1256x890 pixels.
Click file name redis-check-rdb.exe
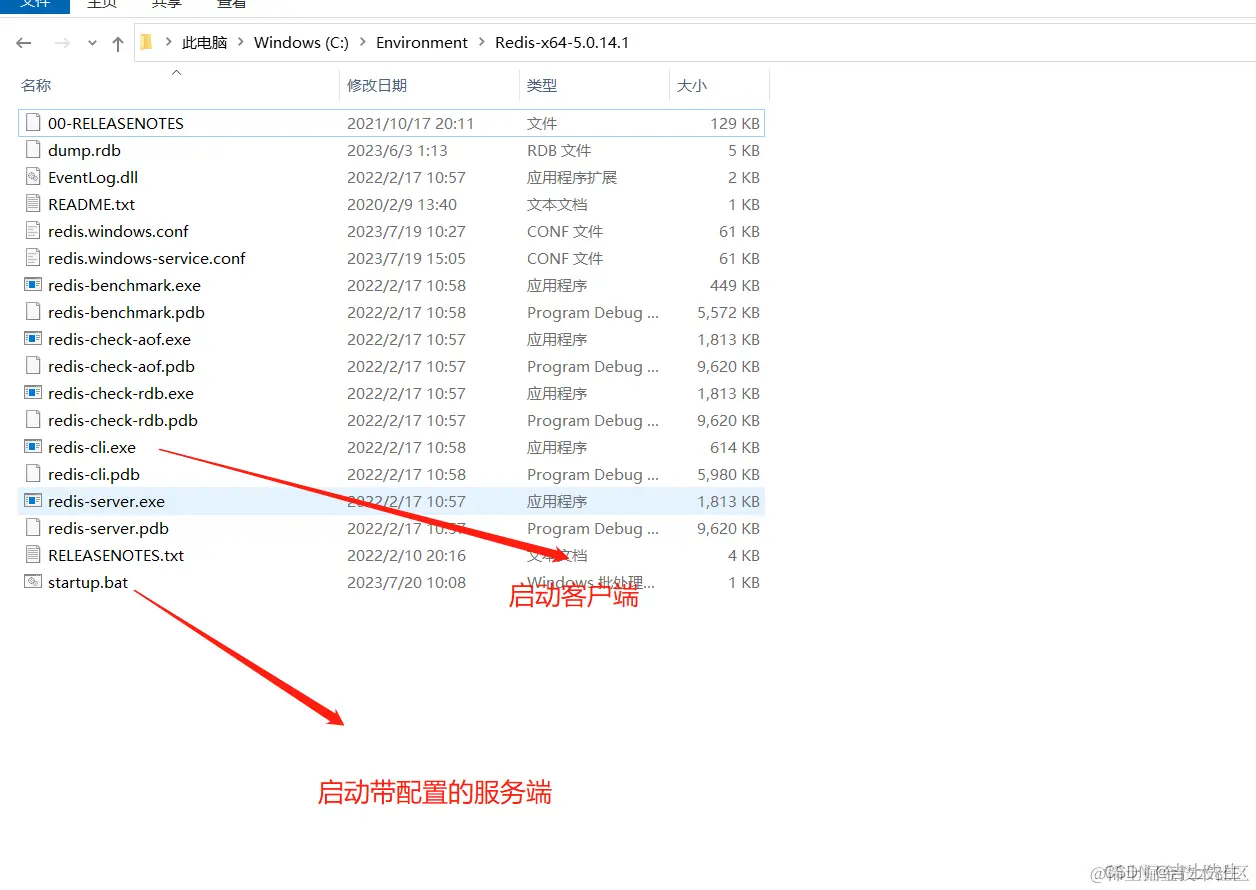tap(121, 394)
